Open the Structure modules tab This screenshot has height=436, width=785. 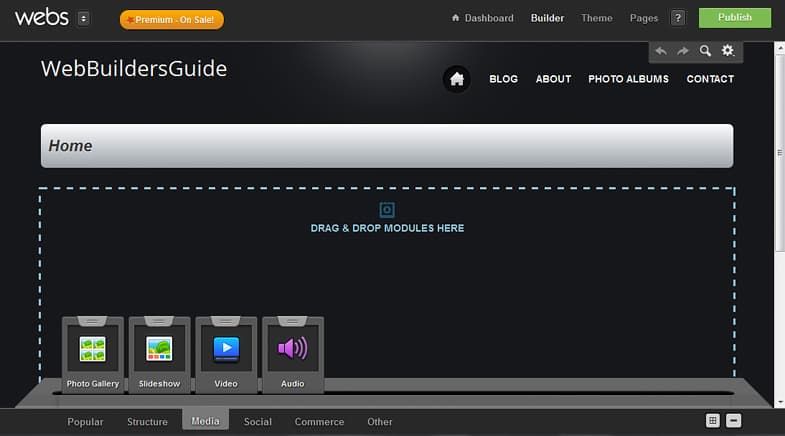pyautogui.click(x=147, y=422)
